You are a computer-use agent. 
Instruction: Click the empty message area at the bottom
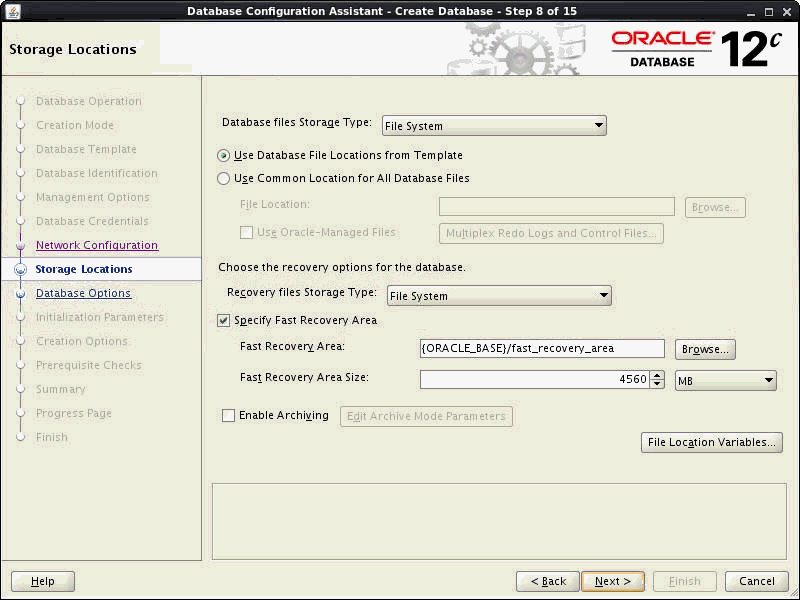click(499, 521)
